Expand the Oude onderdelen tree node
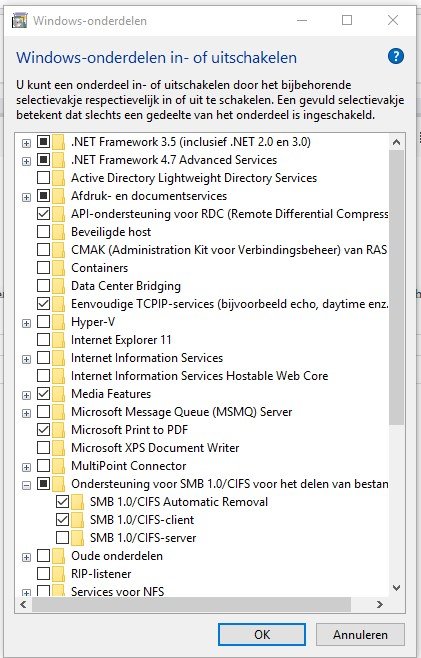Screen dimensions: 421x658 click(x=26, y=557)
